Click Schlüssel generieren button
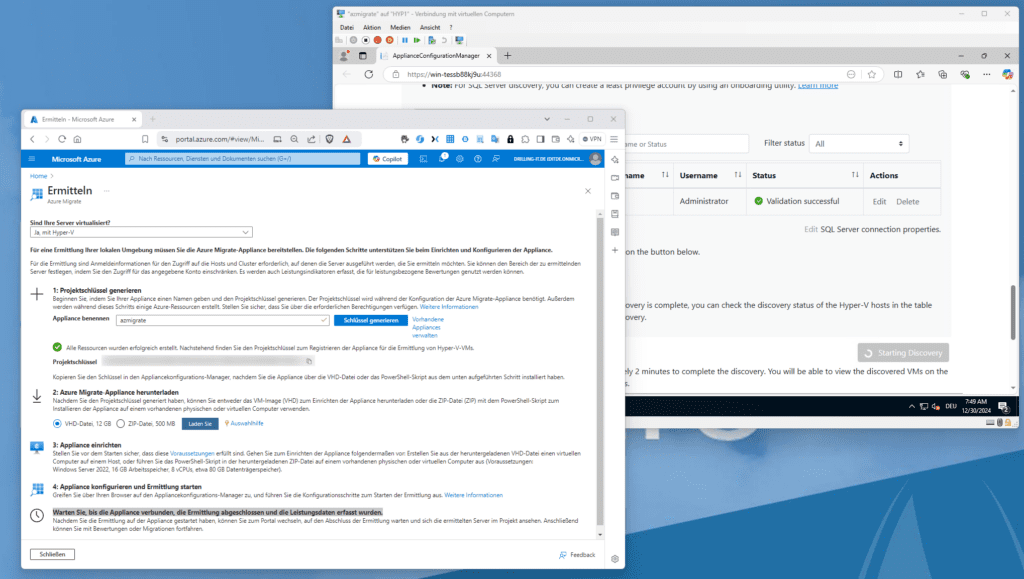This screenshot has width=1024, height=579. click(370, 321)
